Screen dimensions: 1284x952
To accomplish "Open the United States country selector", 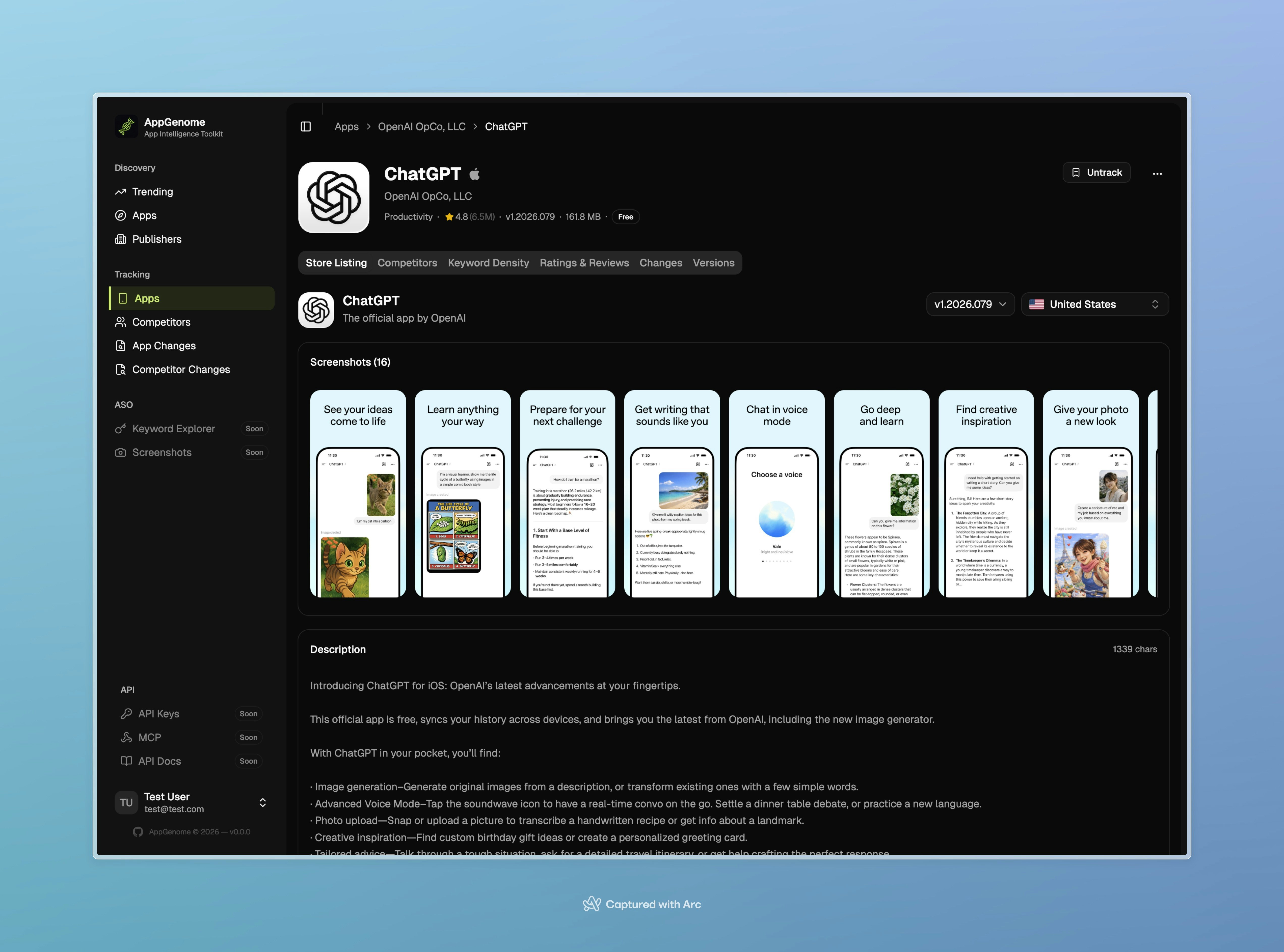I will [x=1095, y=304].
